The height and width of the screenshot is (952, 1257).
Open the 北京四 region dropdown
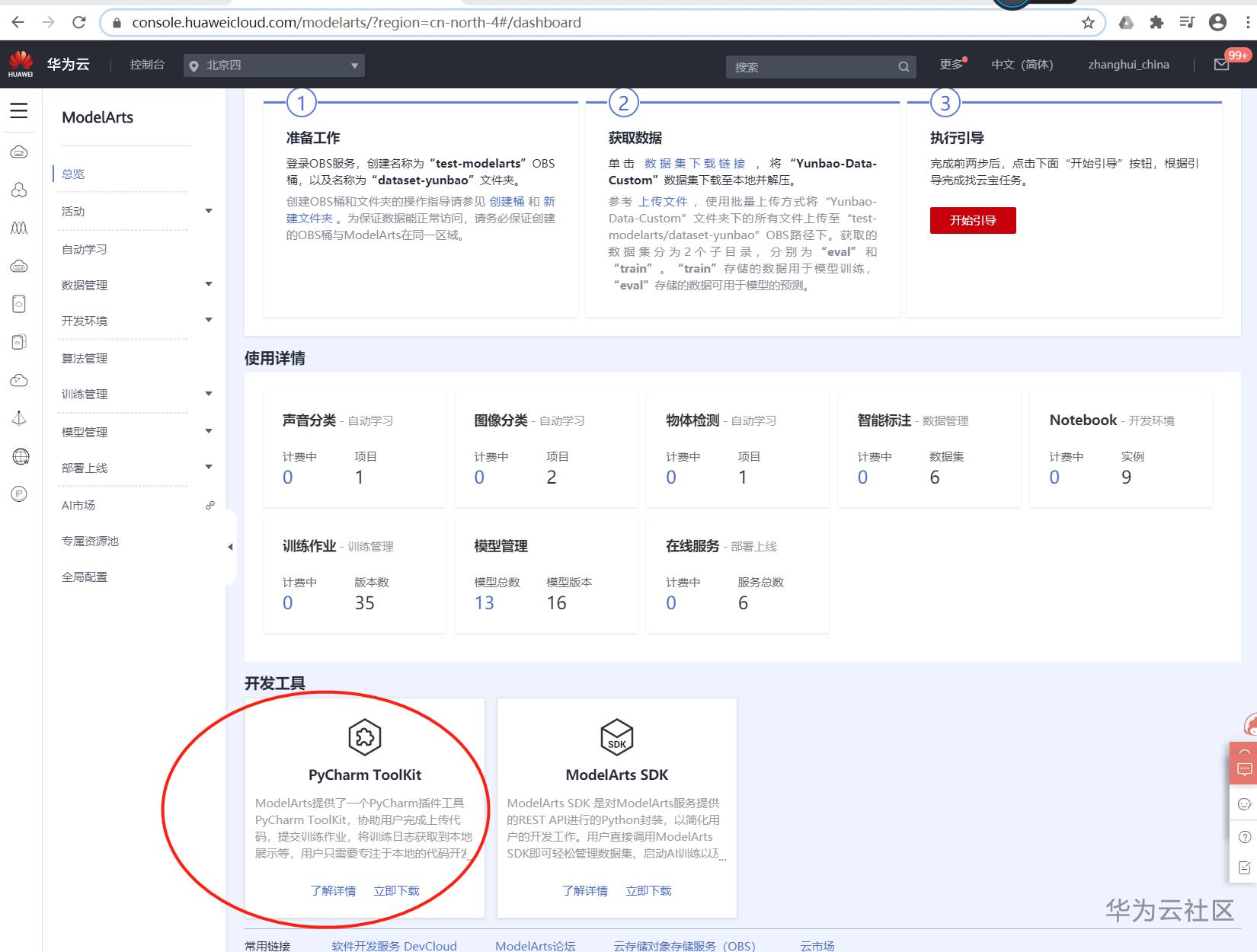[274, 65]
